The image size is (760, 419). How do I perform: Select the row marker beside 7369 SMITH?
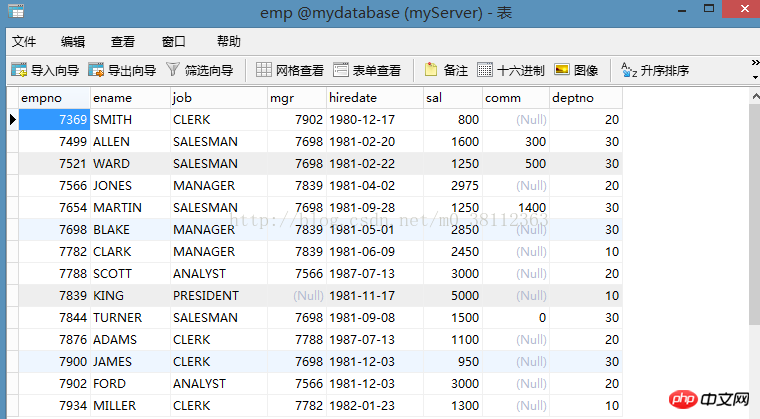click(x=13, y=119)
